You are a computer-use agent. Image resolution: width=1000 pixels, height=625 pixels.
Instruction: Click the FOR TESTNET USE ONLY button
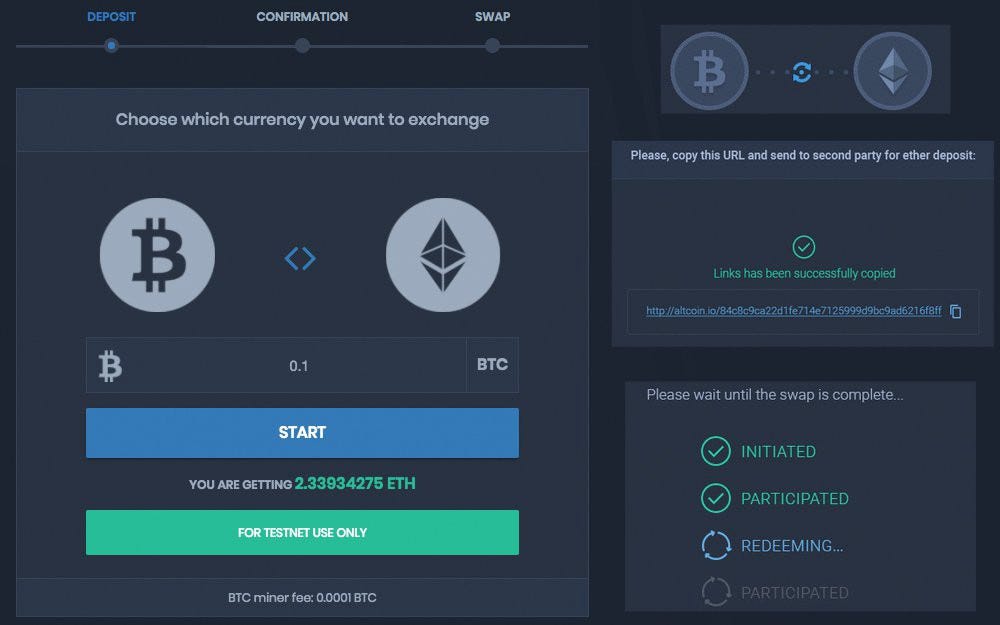pyautogui.click(x=302, y=533)
